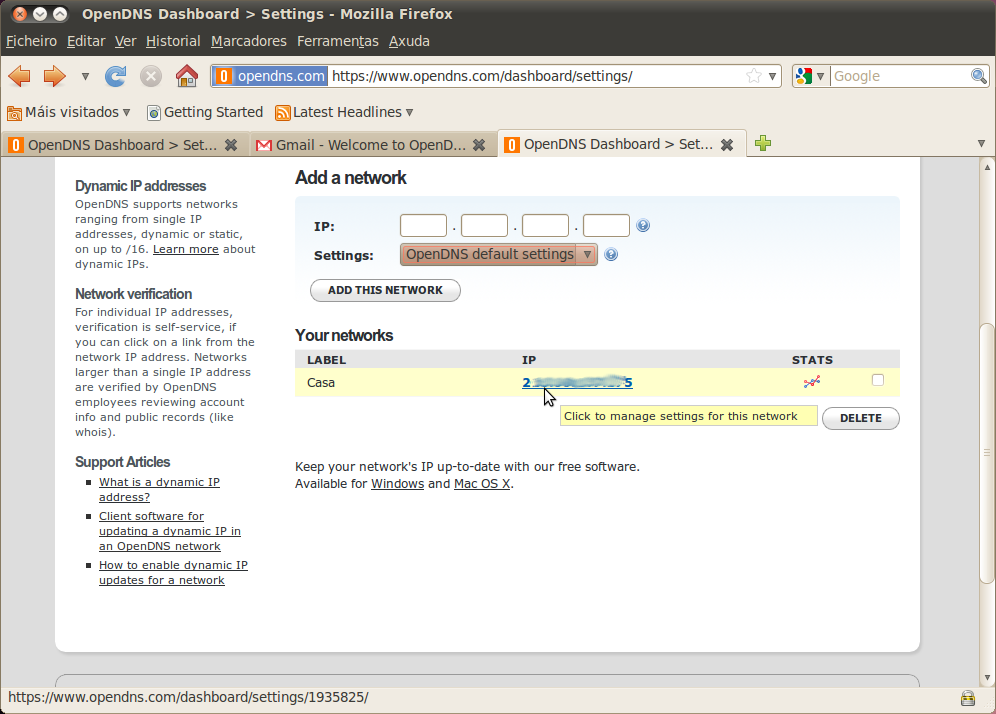996x714 pixels.
Task: Follow the Learn more dynamic IPs link
Action: point(185,250)
